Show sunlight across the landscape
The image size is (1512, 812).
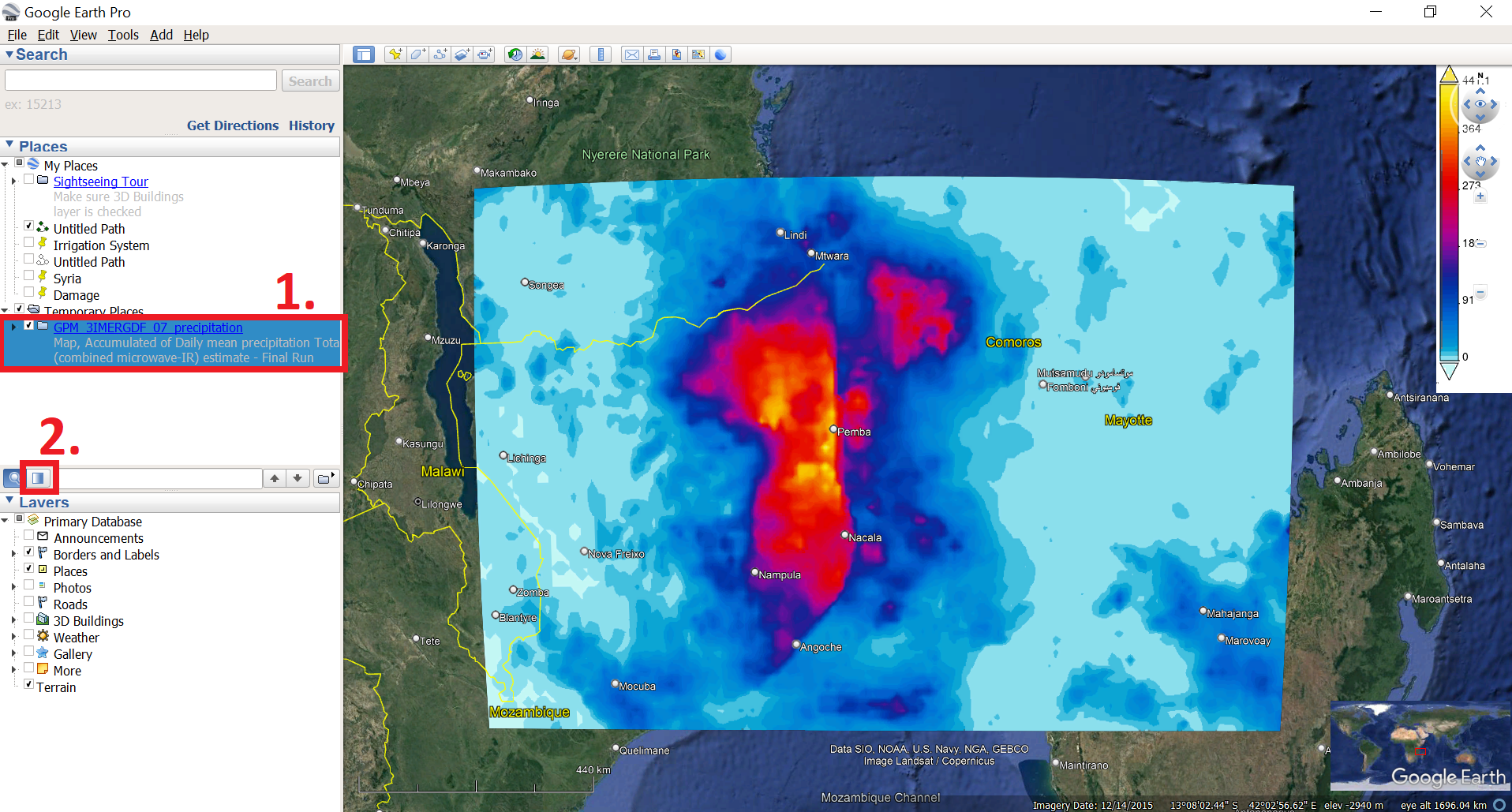click(537, 54)
